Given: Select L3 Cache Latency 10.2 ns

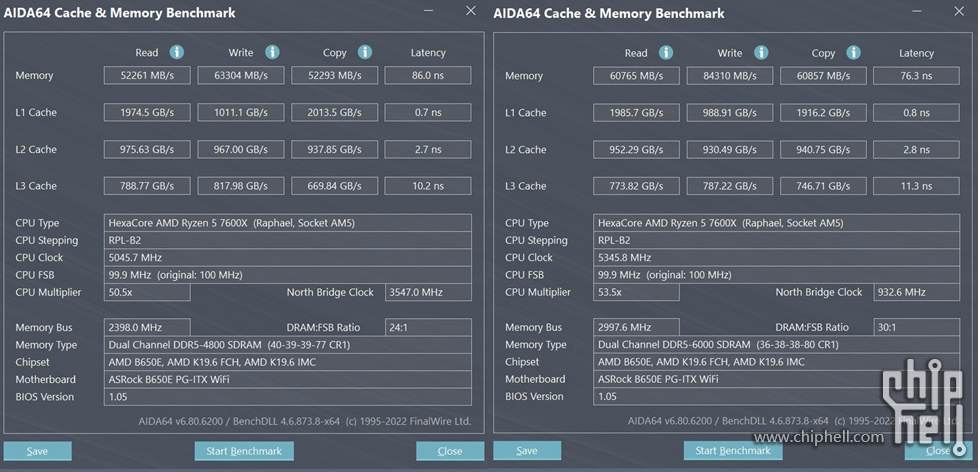Looking at the screenshot, I should click(x=428, y=186).
